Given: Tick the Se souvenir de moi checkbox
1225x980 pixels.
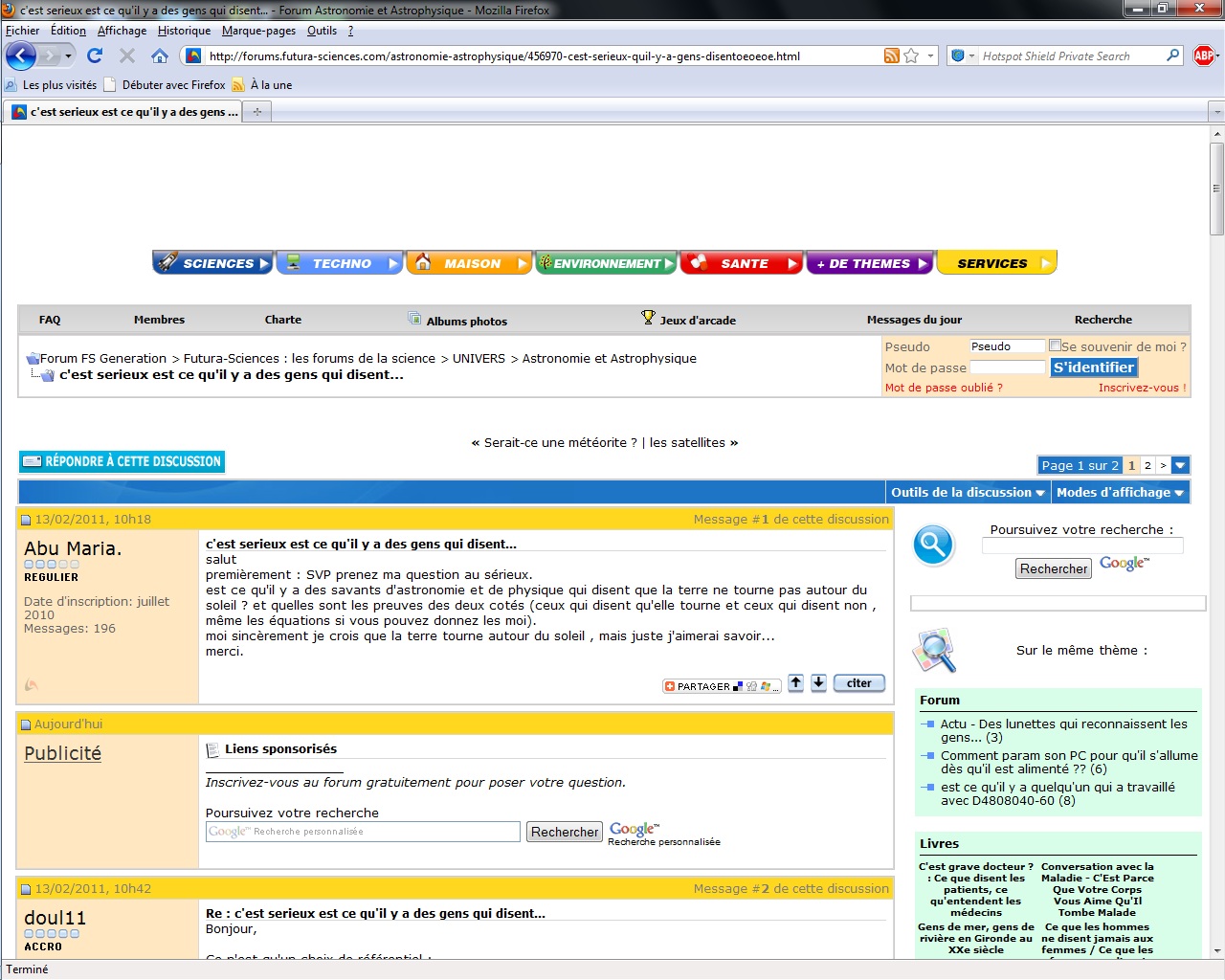Looking at the screenshot, I should [1055, 346].
